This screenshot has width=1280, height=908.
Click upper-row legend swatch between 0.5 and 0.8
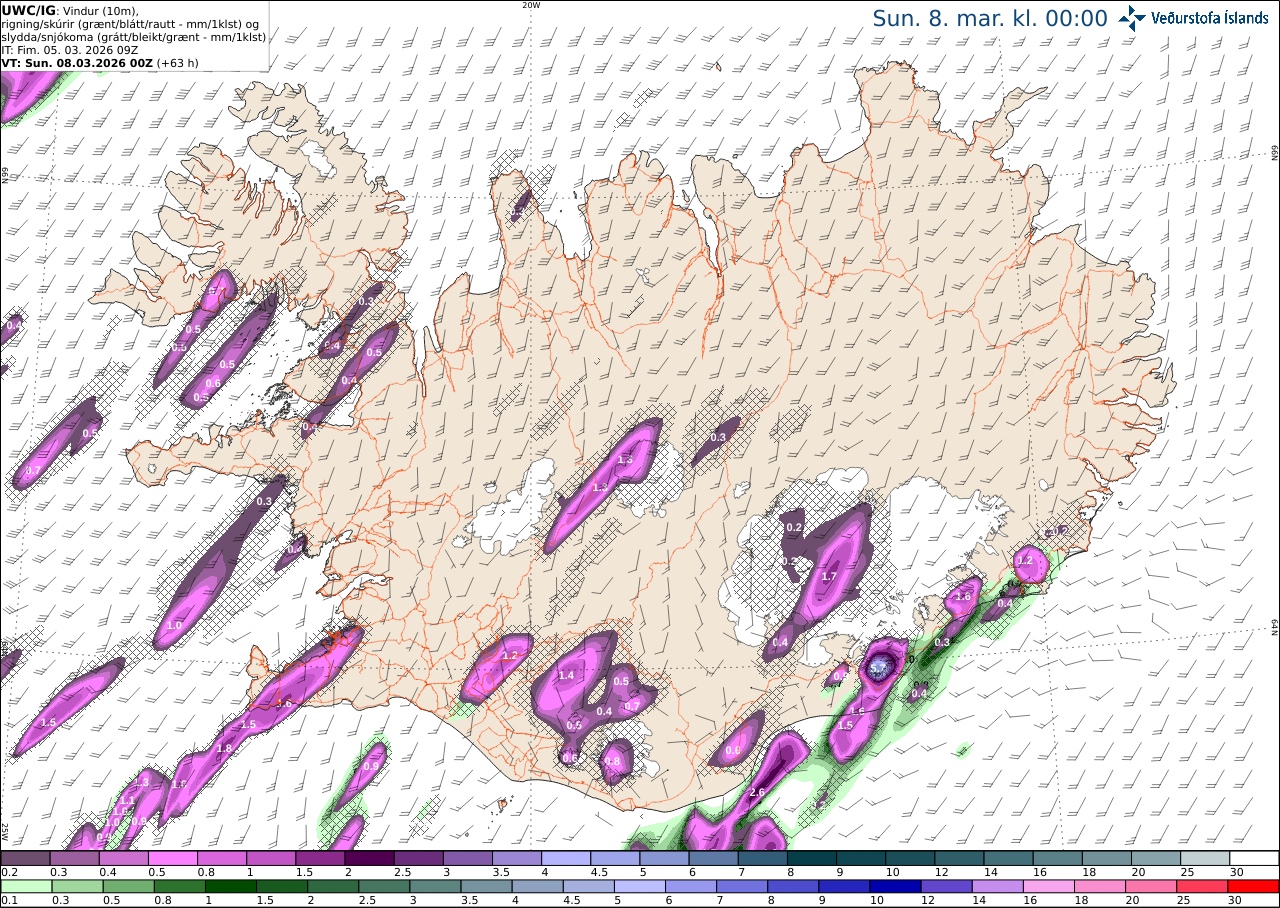(x=173, y=858)
